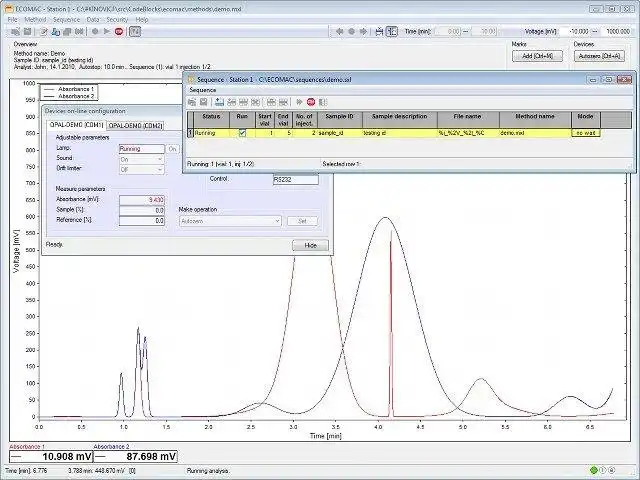Click the edit method pencil icon
This screenshot has width=640, height=480.
[43, 31]
